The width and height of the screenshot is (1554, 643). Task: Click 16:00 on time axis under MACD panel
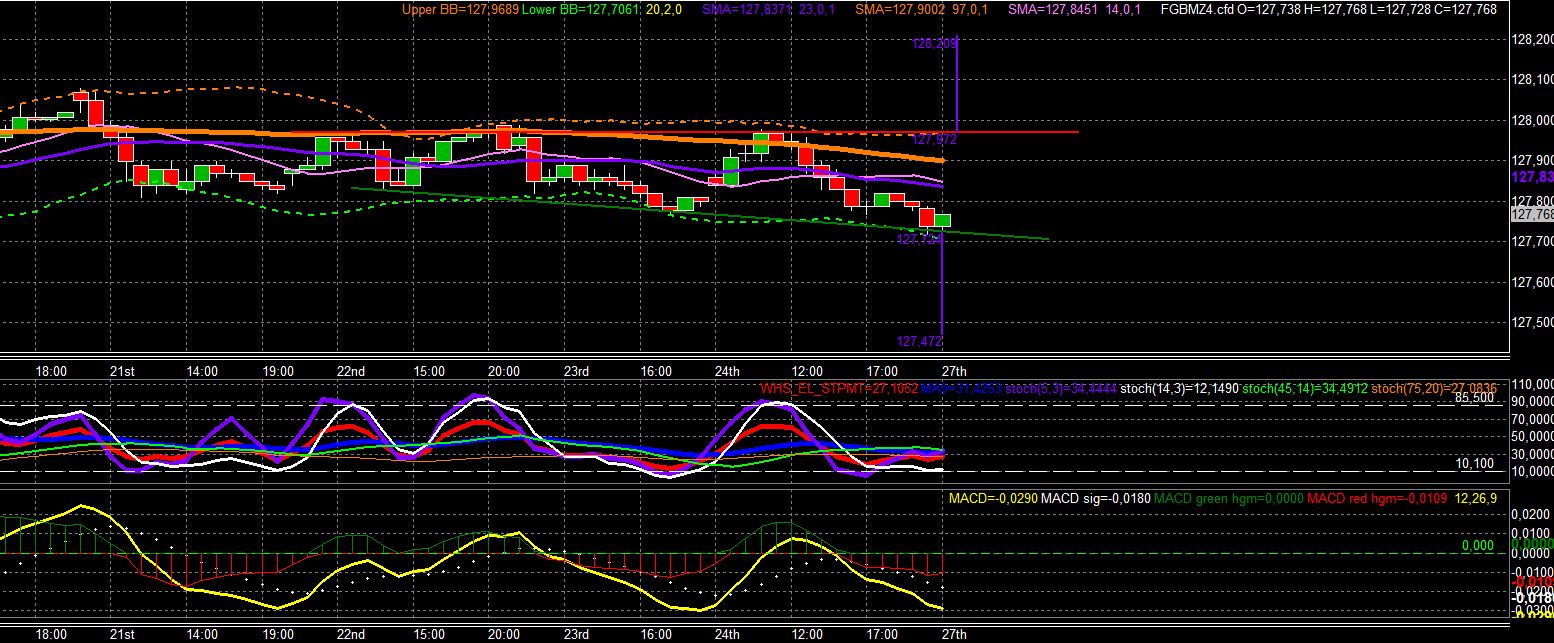pos(656,634)
